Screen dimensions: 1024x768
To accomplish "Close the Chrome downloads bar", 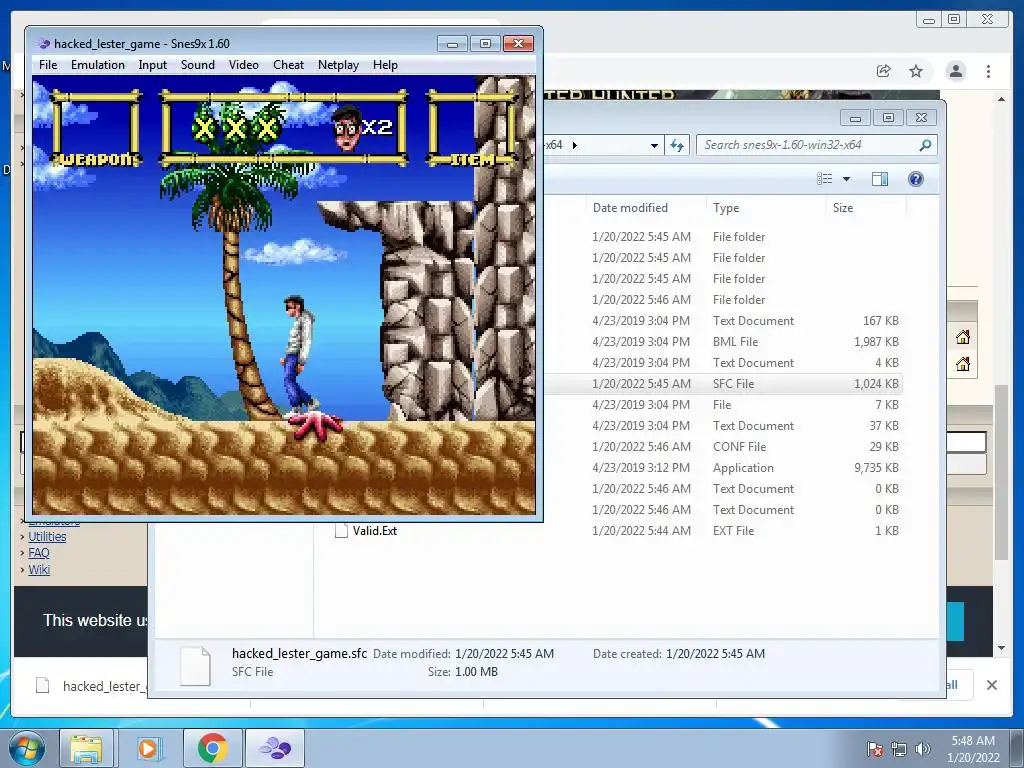I will pyautogui.click(x=991, y=685).
